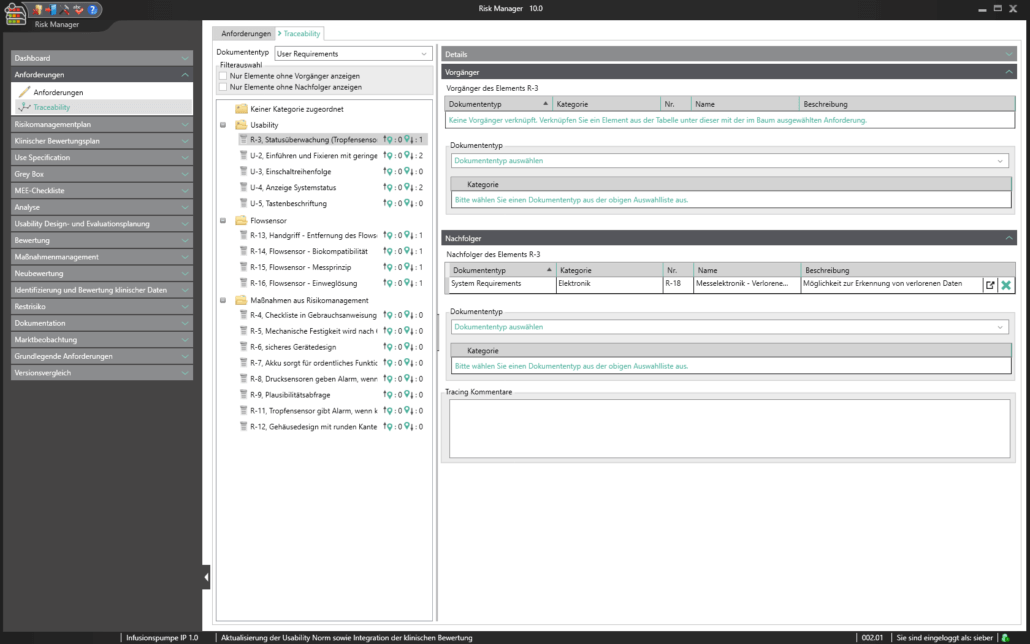
Task: Sort Vorgänger table by Dokumententyp header
Action: coord(499,104)
